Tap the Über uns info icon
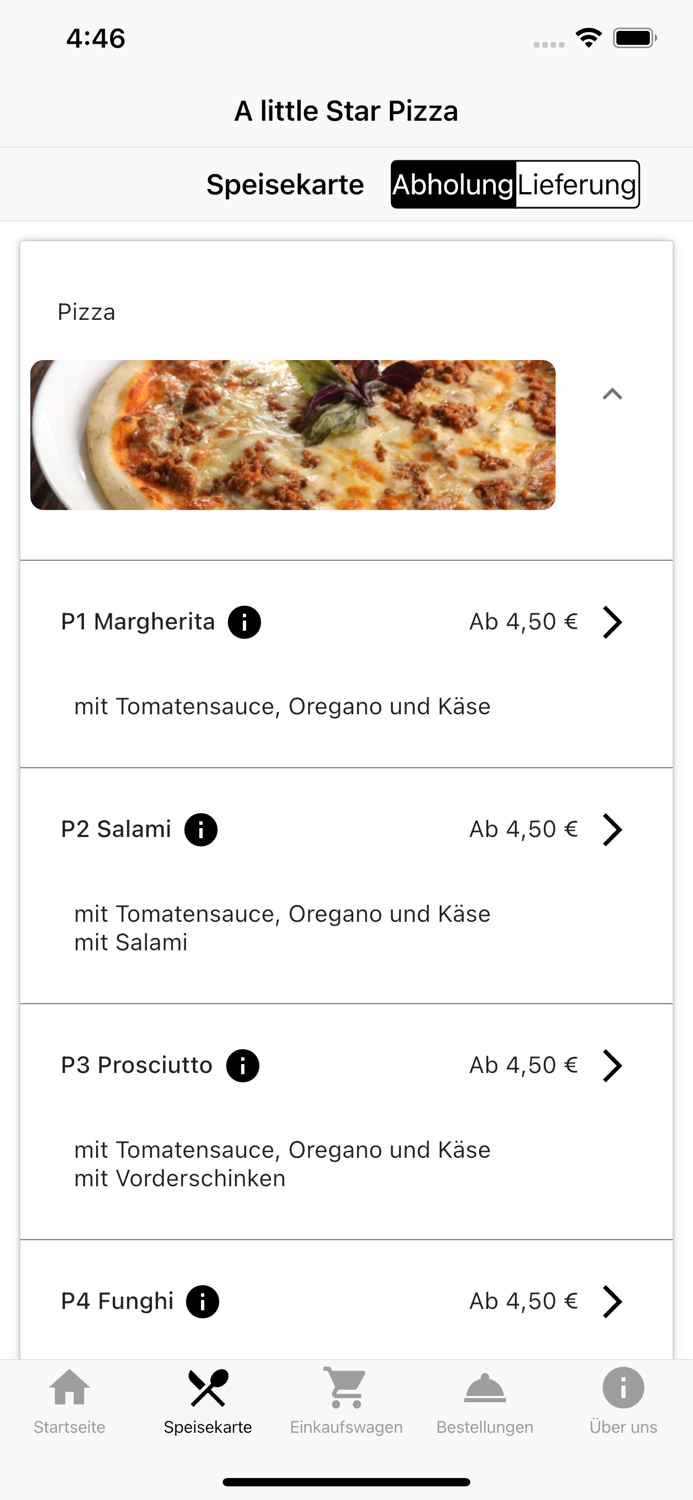 pyautogui.click(x=622, y=1388)
